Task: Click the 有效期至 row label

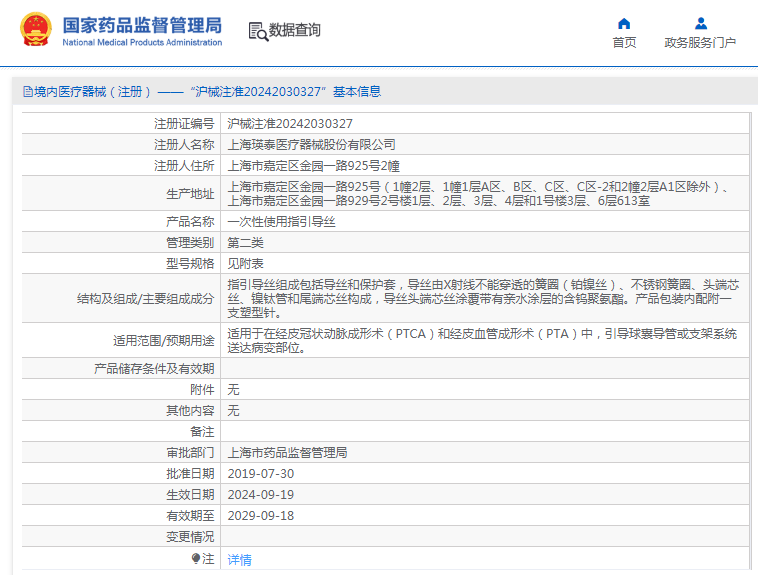Action: [190, 516]
